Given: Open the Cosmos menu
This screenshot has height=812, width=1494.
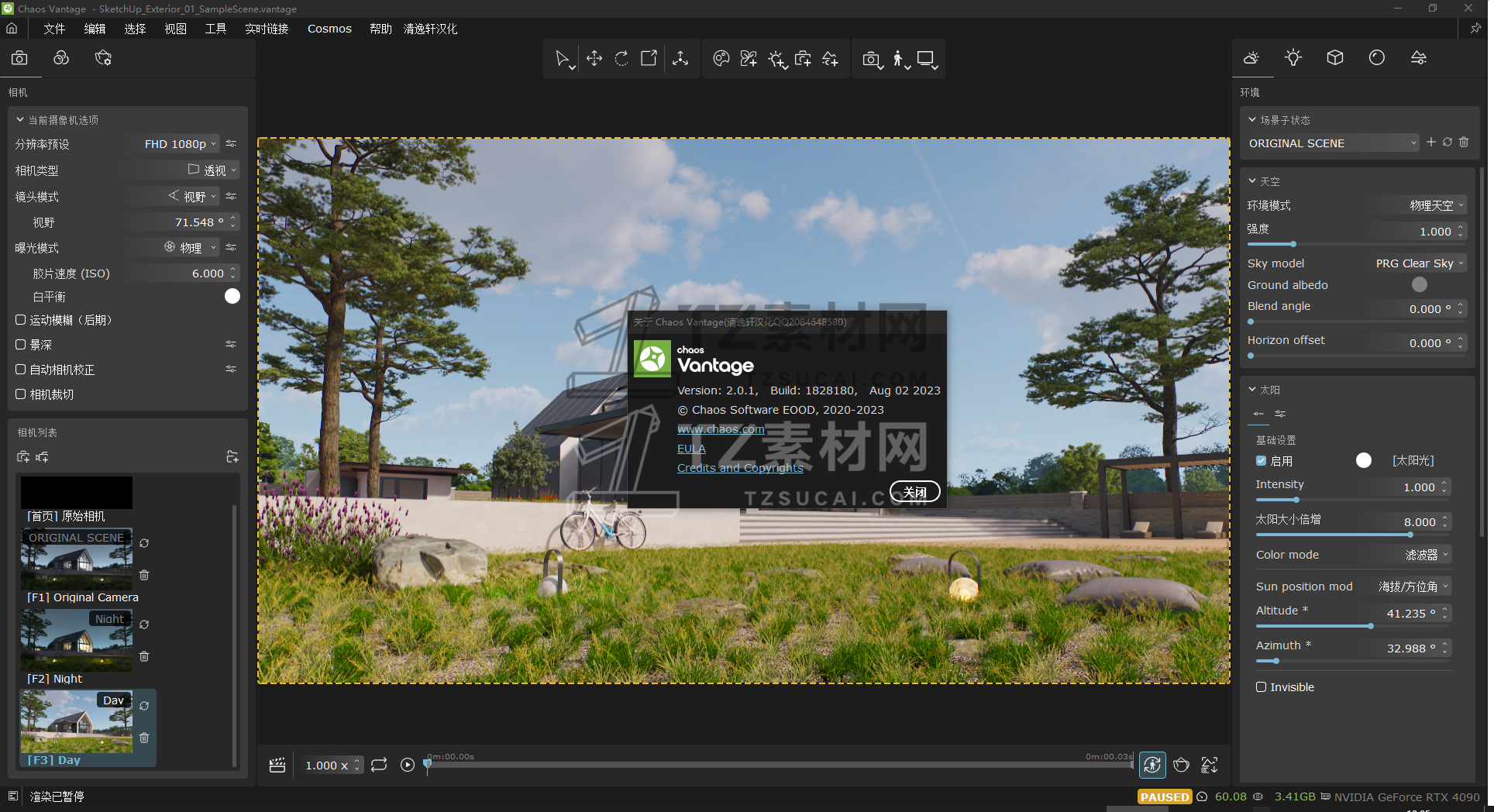Looking at the screenshot, I should 329,29.
